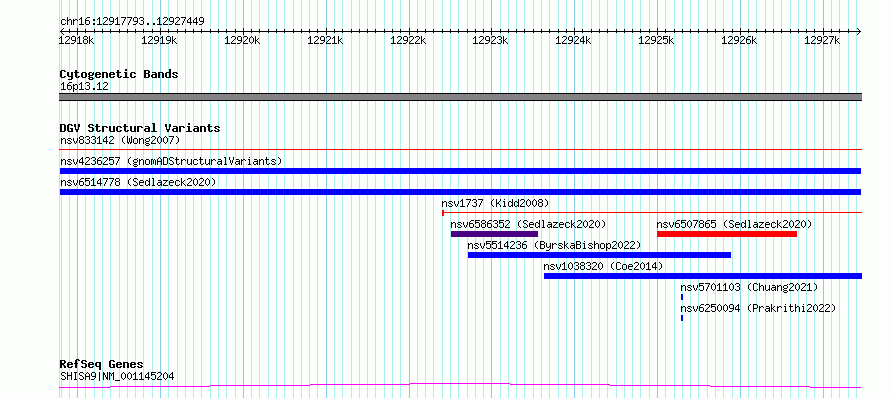
Task: Click nsv4236257 (gnomADStructuralVariants) label
Action: 171,161
